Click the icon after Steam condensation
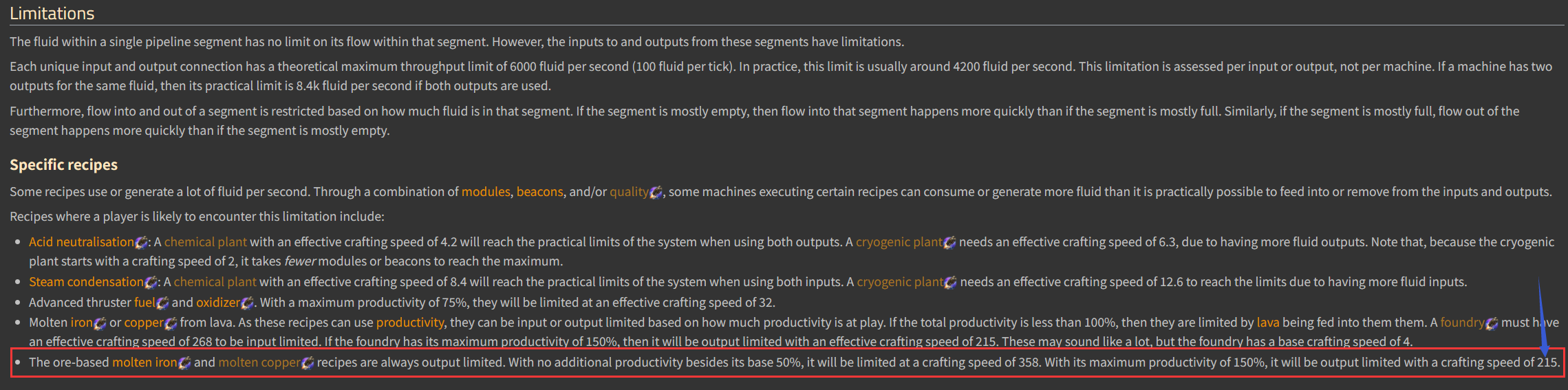Image resolution: width=1568 pixels, height=390 pixels. click(151, 283)
